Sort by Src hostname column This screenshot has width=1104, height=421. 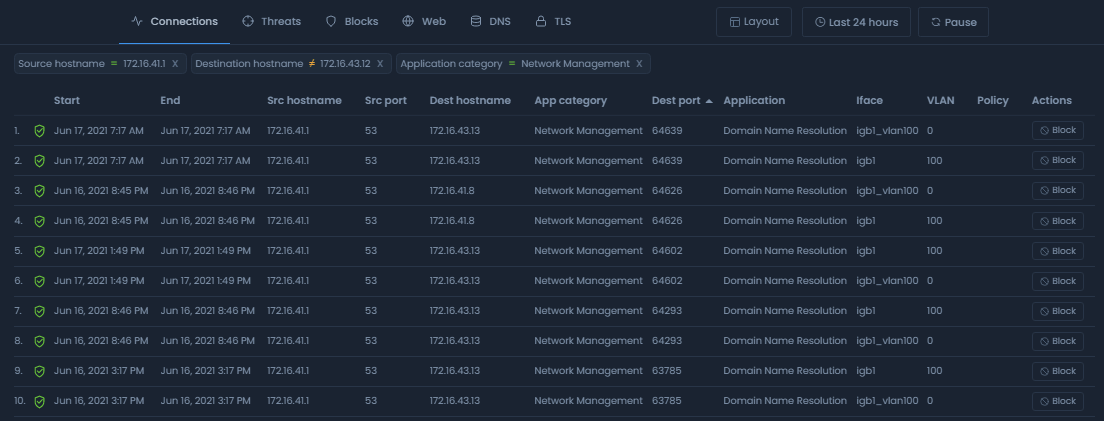[x=304, y=101]
